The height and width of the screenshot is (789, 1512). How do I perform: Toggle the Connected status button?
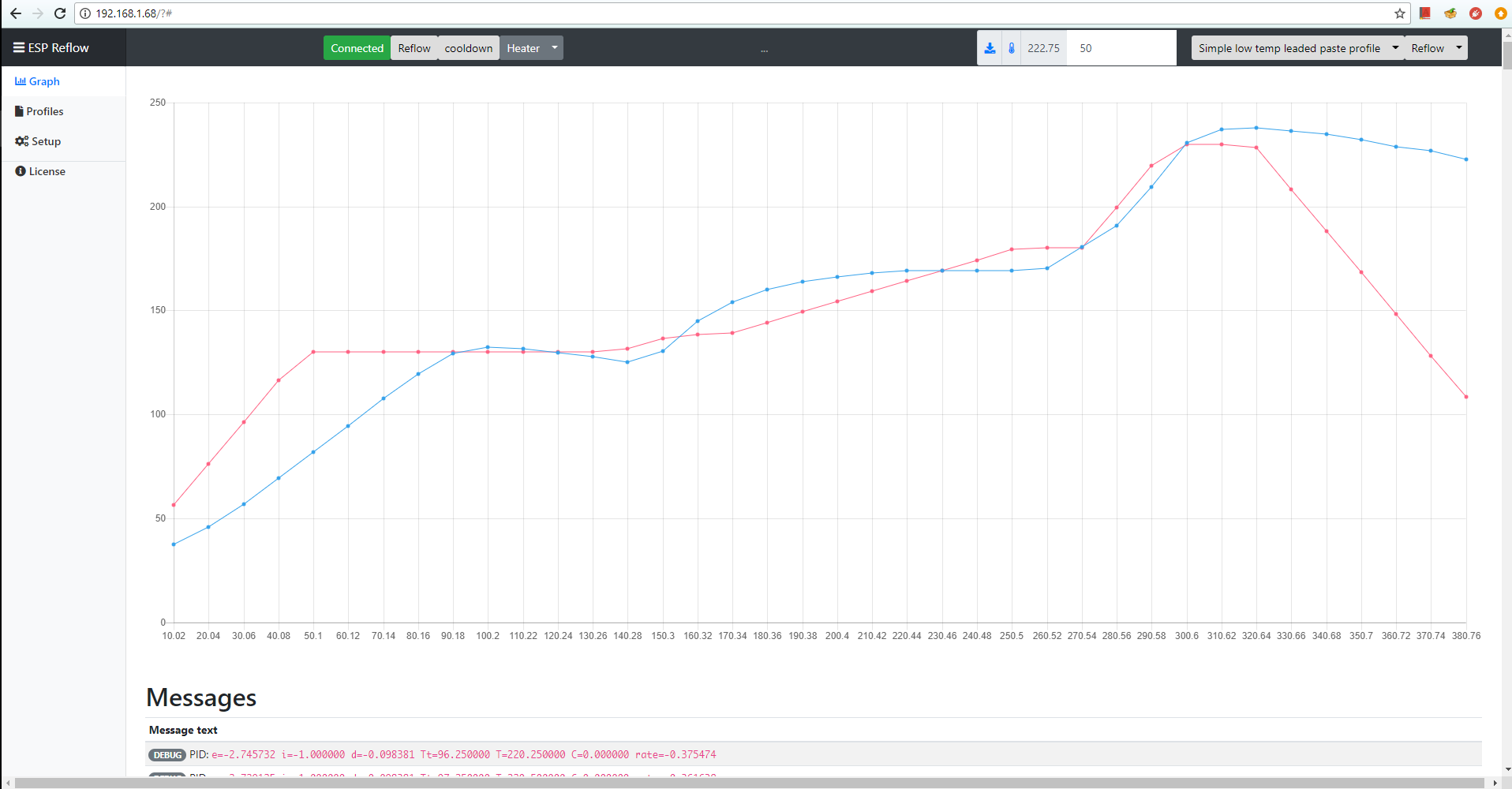pyautogui.click(x=357, y=47)
